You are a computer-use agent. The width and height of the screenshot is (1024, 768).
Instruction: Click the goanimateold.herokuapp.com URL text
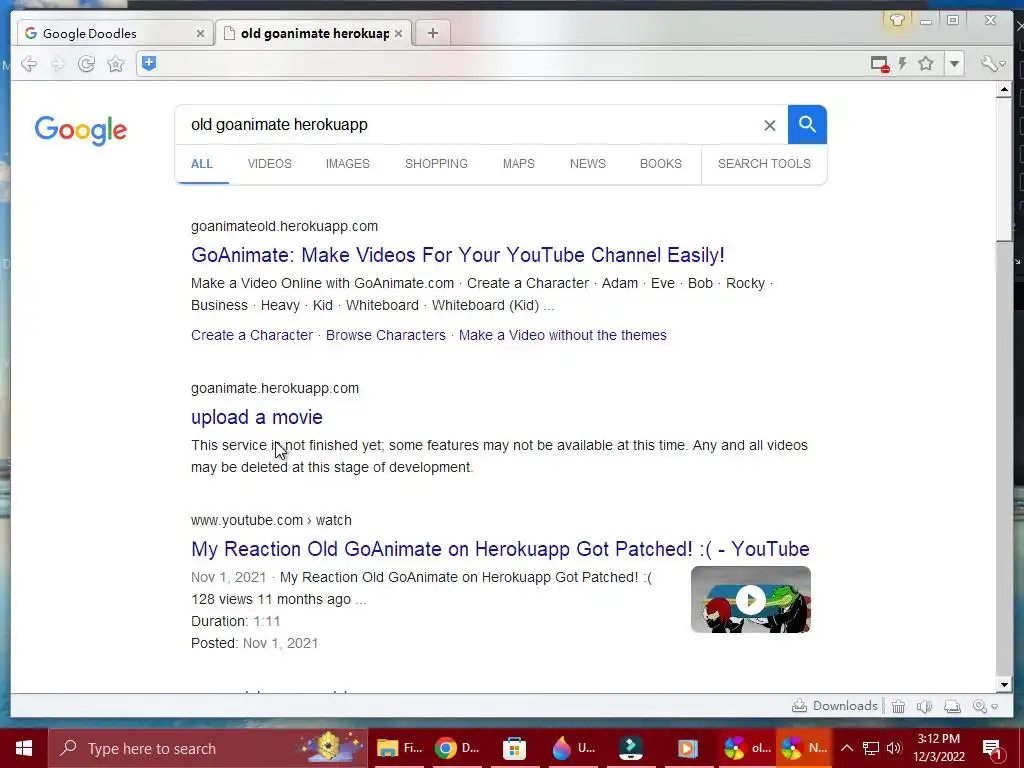pos(284,226)
